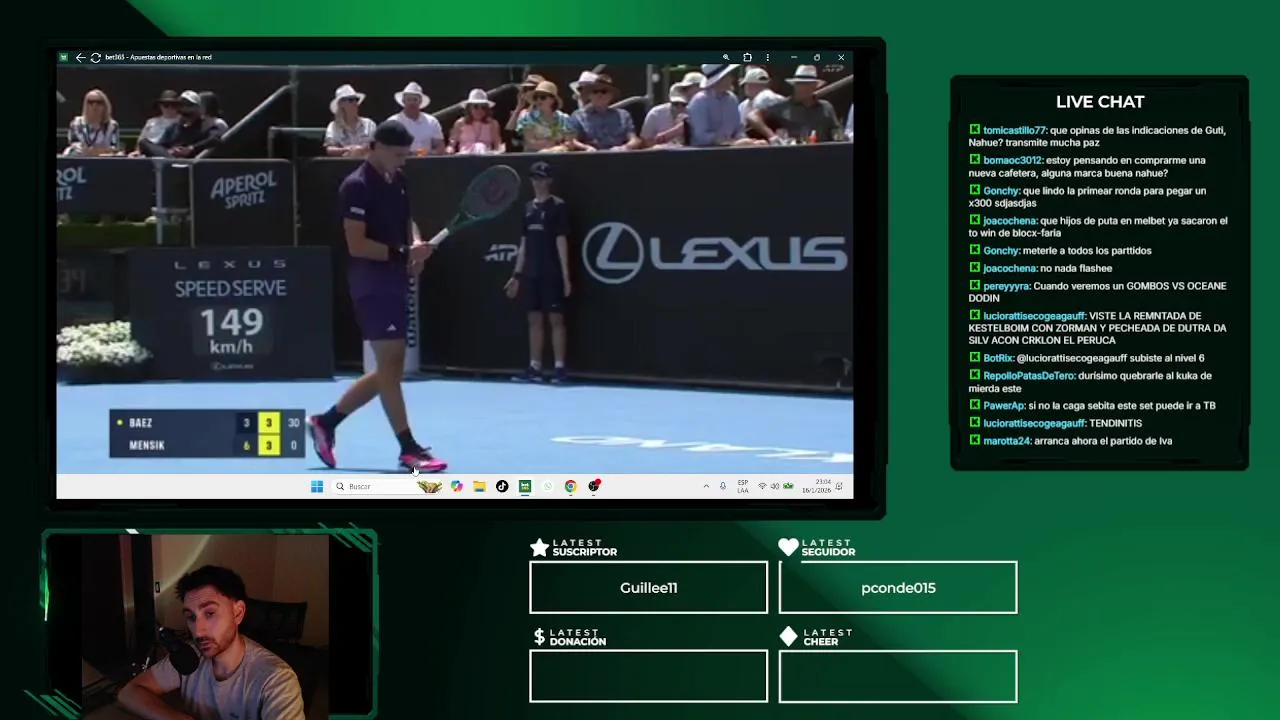Select latest subscriber Guillee11 box
This screenshot has width=1280, height=720.
coord(648,587)
